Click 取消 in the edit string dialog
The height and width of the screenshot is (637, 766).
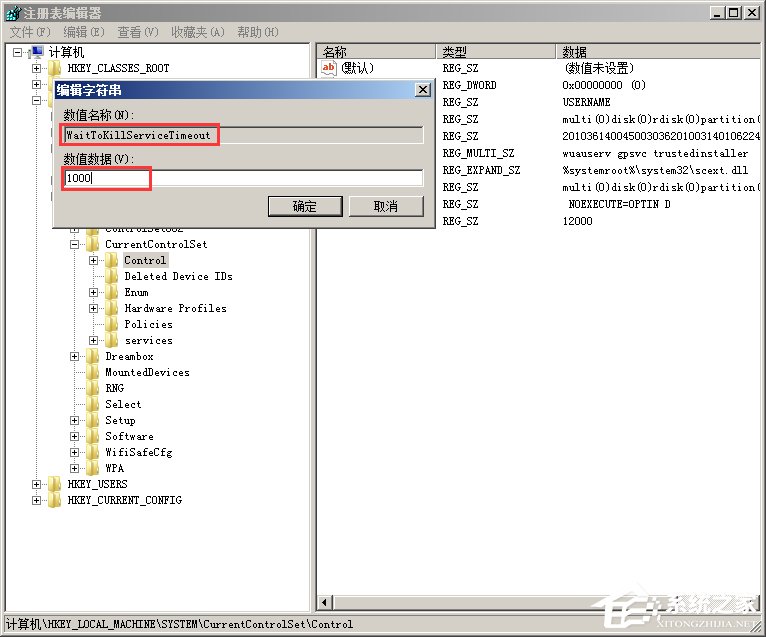click(x=386, y=206)
